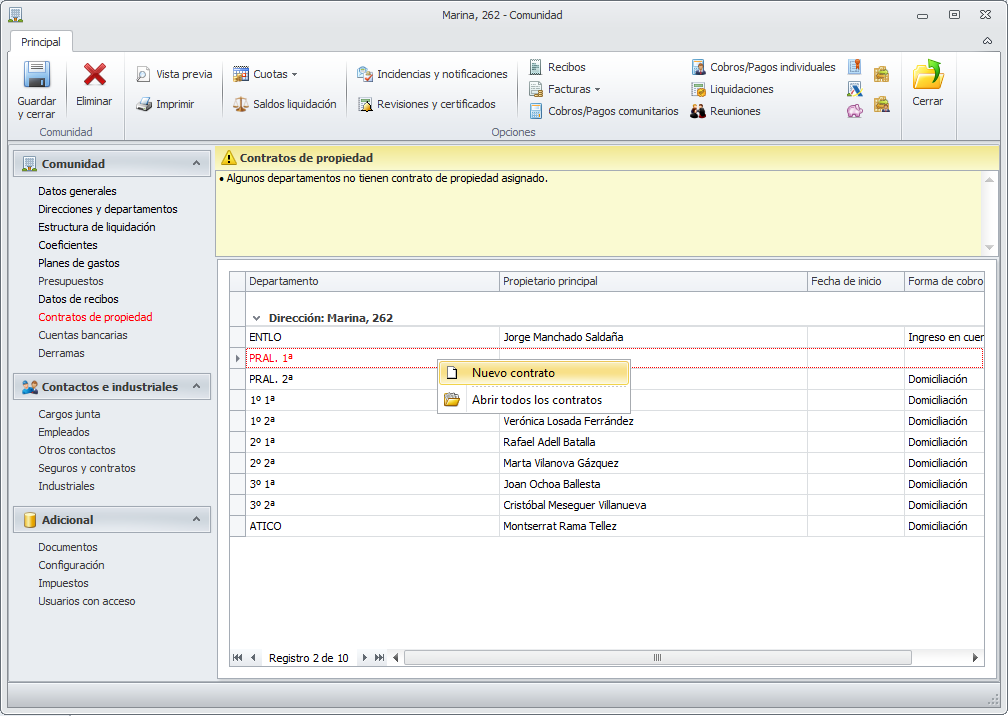Click the green-arrow Cerrar folder icon
Viewport: 1008px width, 716px height.
[x=927, y=76]
